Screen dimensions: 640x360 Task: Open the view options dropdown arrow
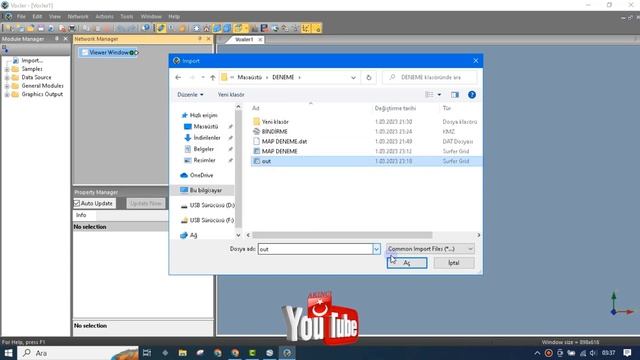pos(439,95)
